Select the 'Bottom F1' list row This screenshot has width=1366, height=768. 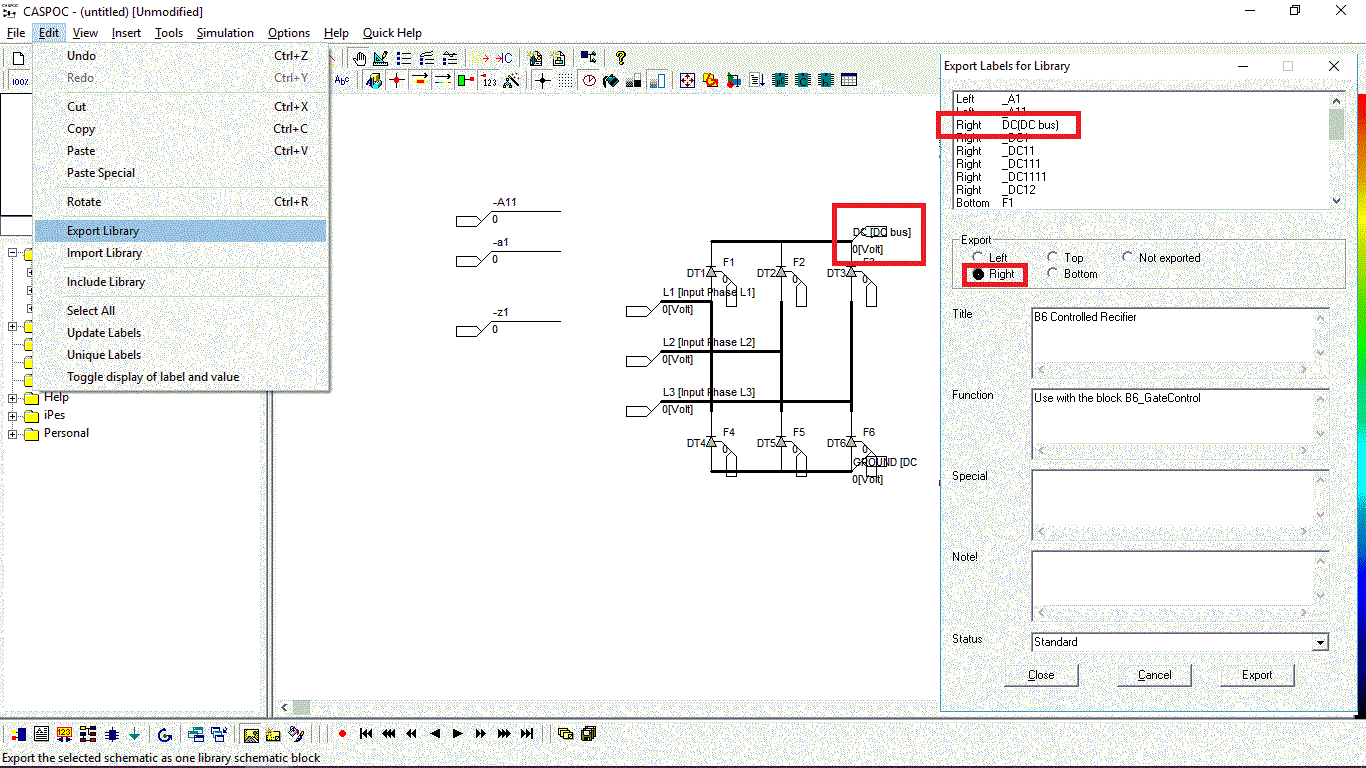[1141, 203]
